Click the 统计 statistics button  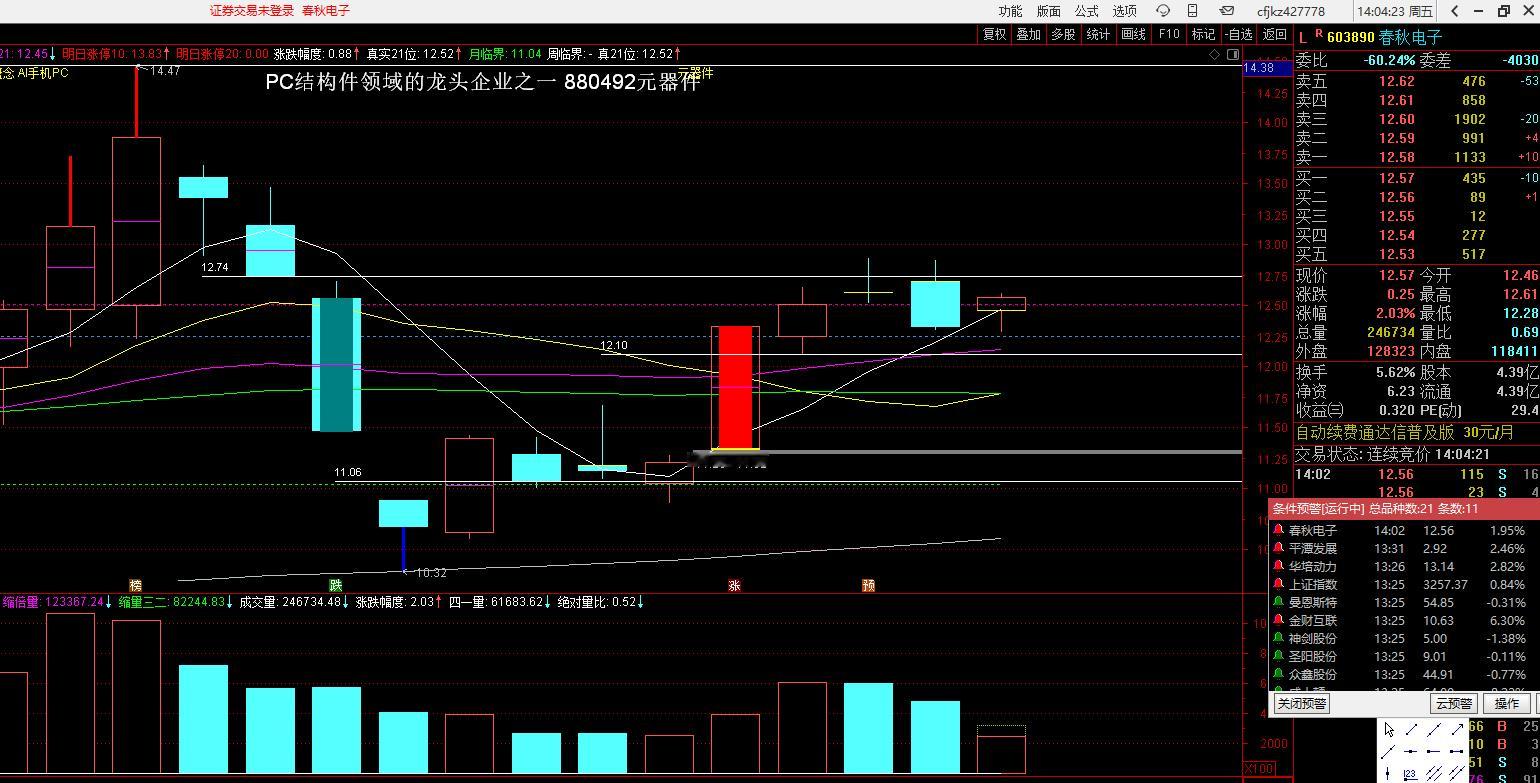pyautogui.click(x=1098, y=34)
